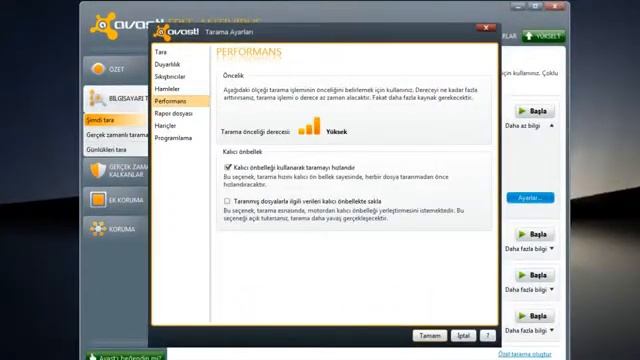Cancel the dialog with İptal
640x360 pixels.
(x=463, y=336)
